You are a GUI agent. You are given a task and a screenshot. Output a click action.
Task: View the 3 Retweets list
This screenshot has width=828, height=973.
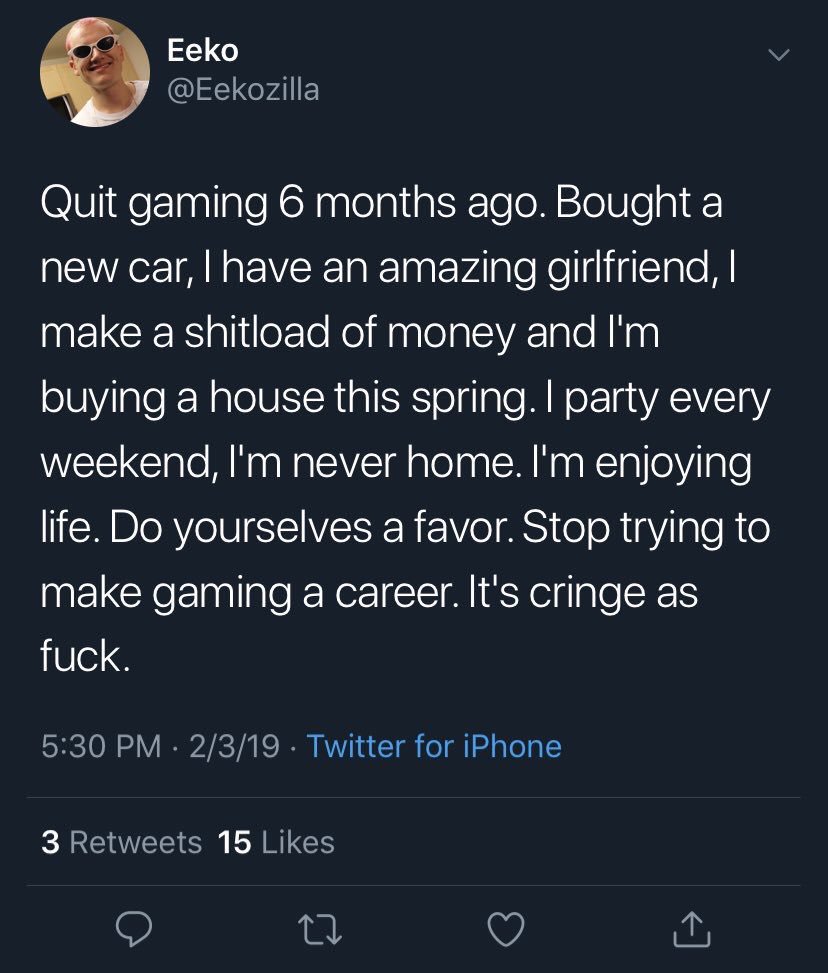(122, 842)
